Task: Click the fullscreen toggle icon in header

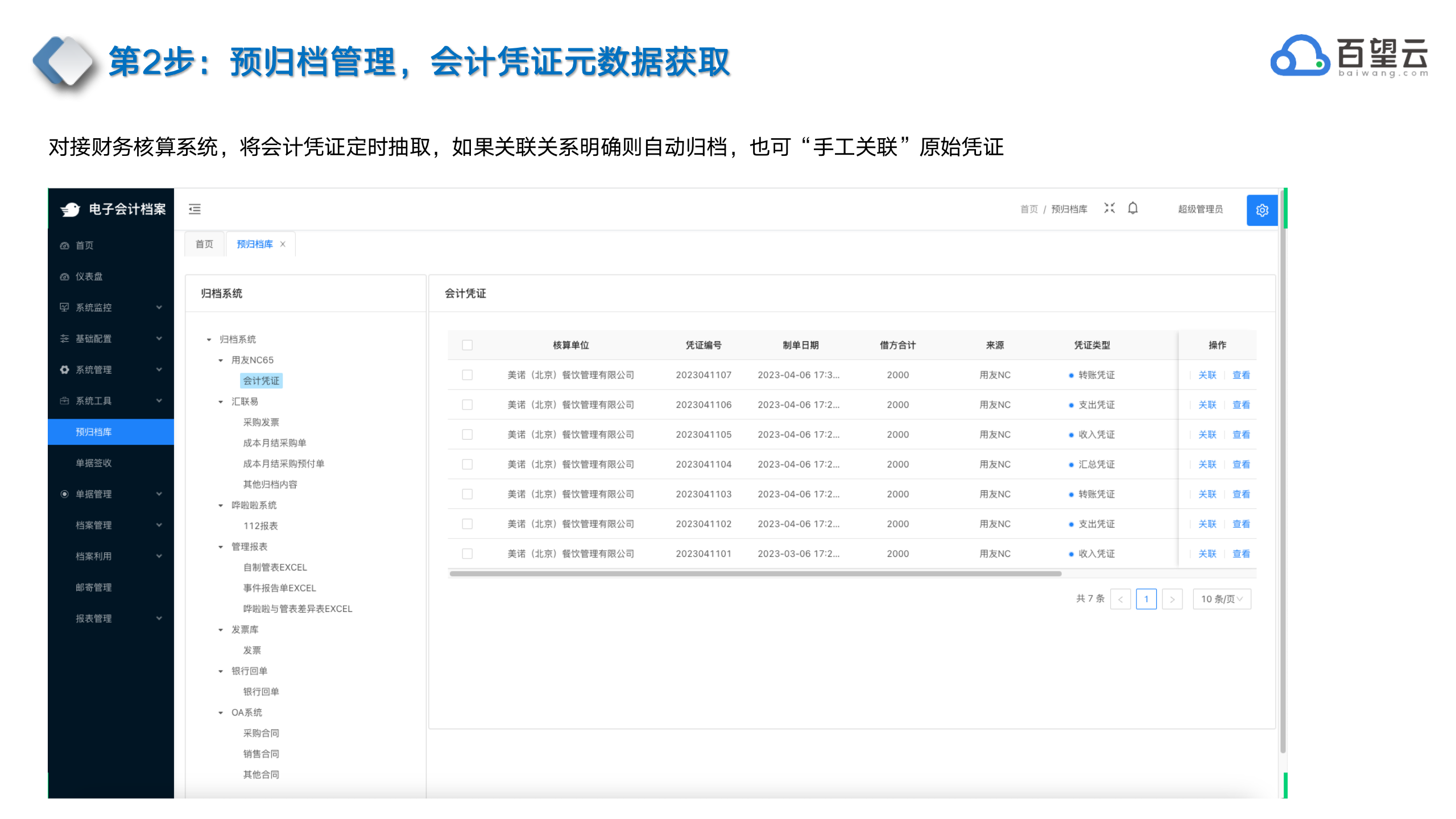Action: [1109, 208]
